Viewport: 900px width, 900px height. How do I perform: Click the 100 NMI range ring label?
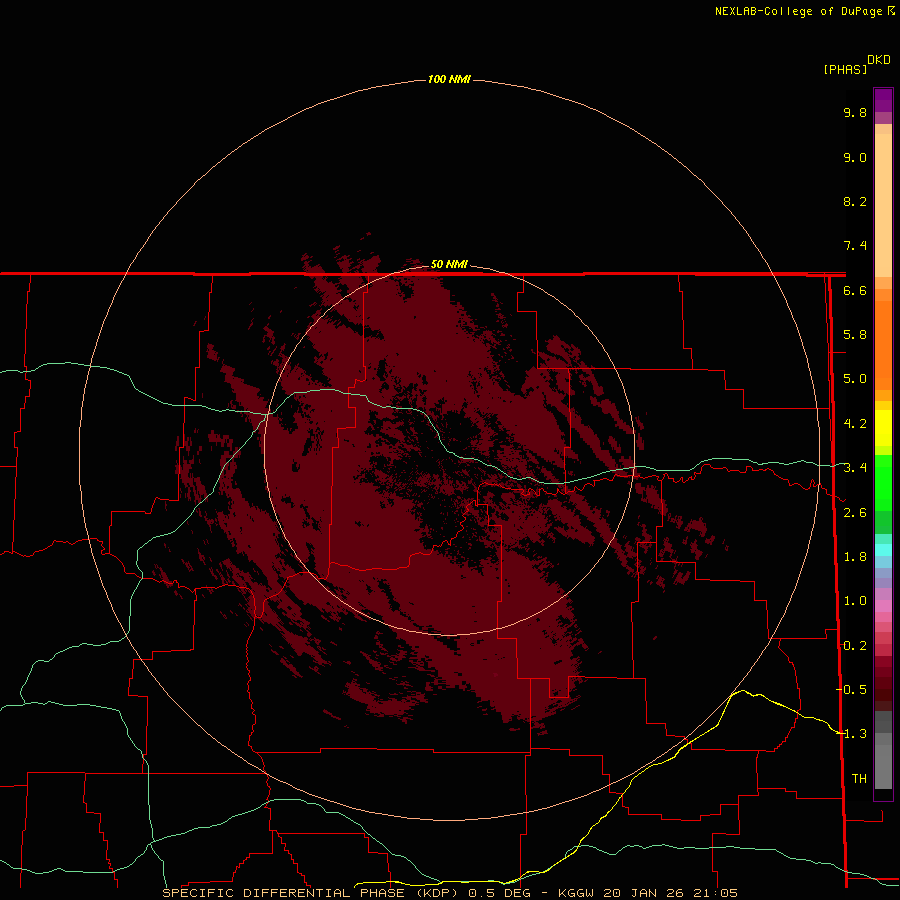449,79
